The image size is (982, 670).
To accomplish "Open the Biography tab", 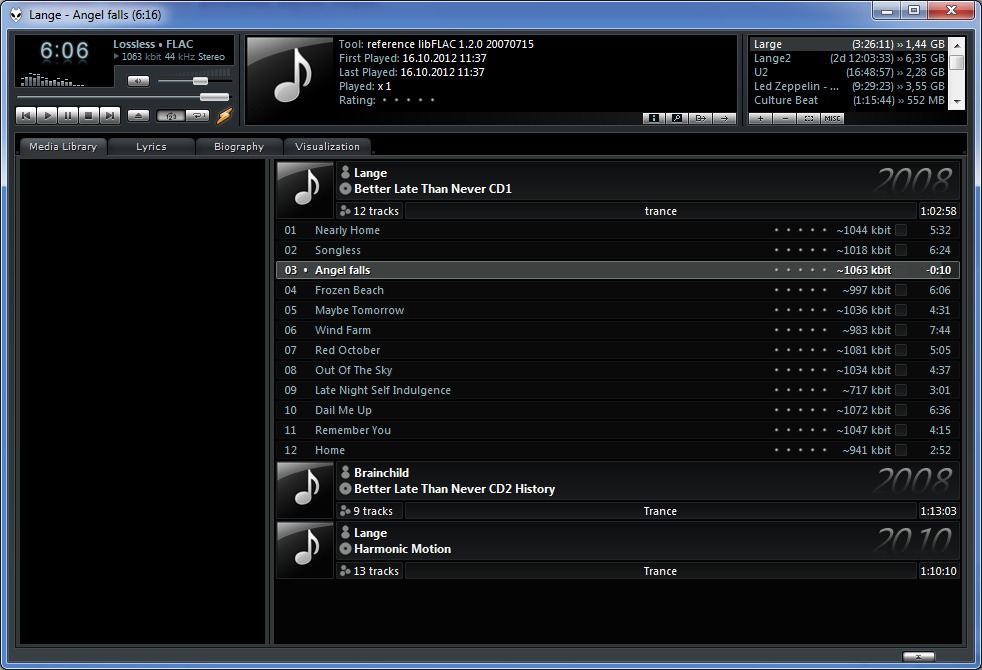I will (x=239, y=147).
